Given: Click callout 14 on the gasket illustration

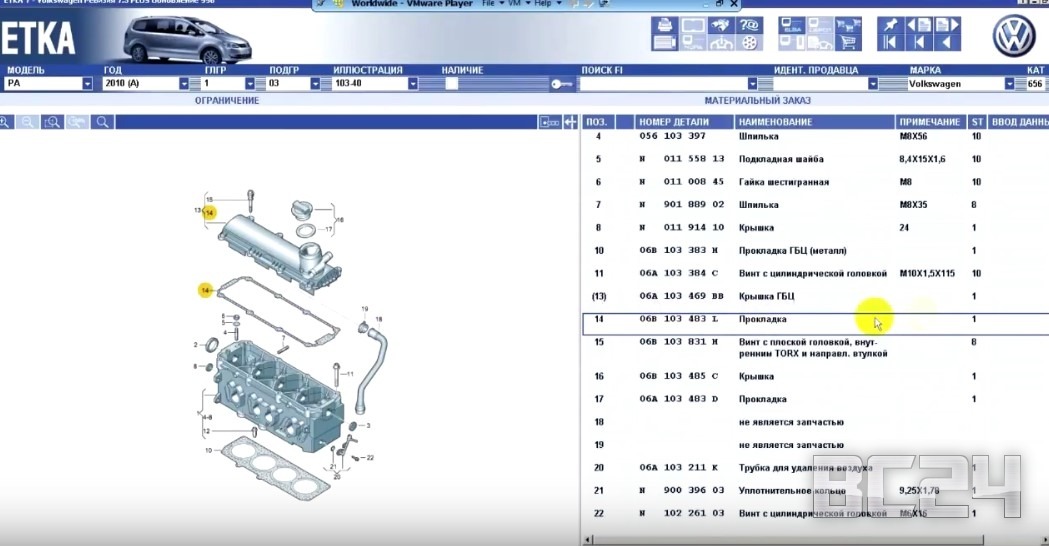Looking at the screenshot, I should pos(205,290).
